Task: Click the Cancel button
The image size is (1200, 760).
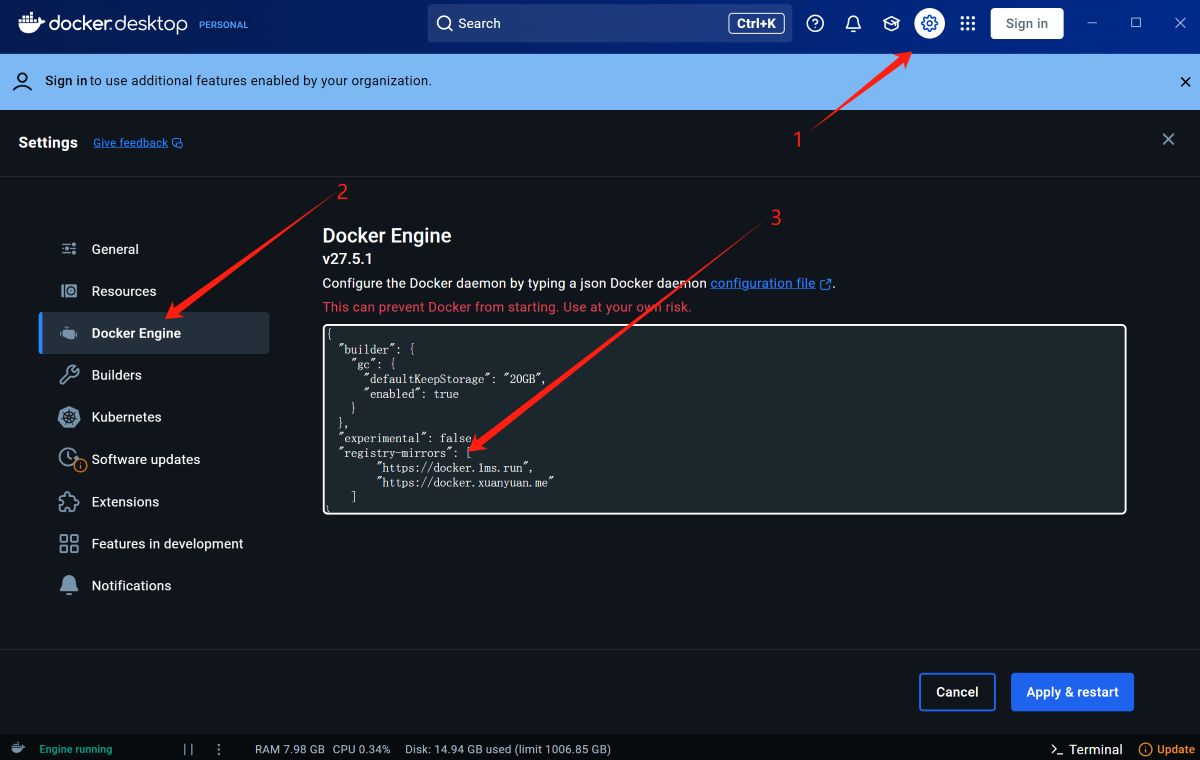Action: (957, 692)
